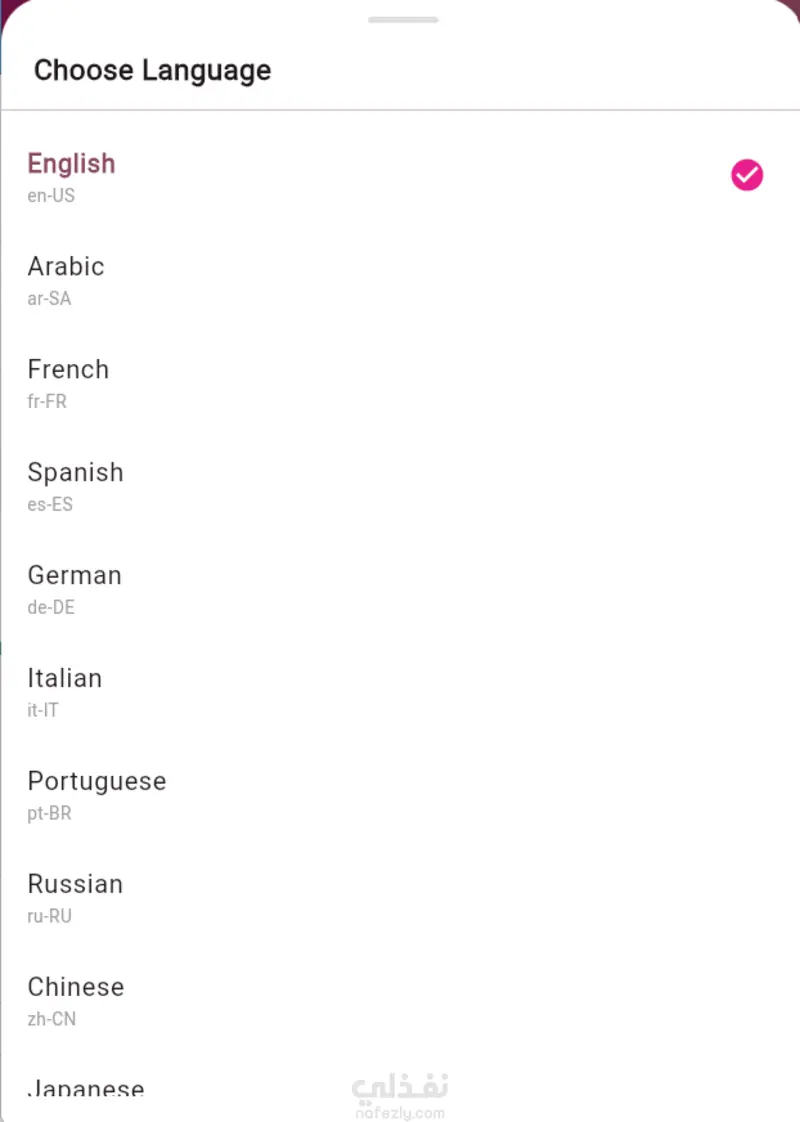Click the sheet drag handle at top
The height and width of the screenshot is (1122, 800).
(402, 20)
